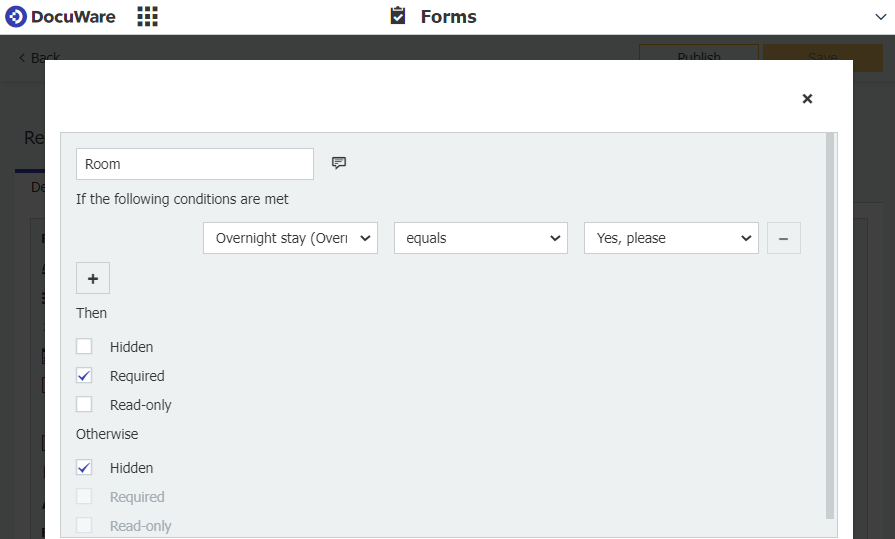Remove condition with minus button
Image resolution: width=895 pixels, height=539 pixels.
[783, 238]
